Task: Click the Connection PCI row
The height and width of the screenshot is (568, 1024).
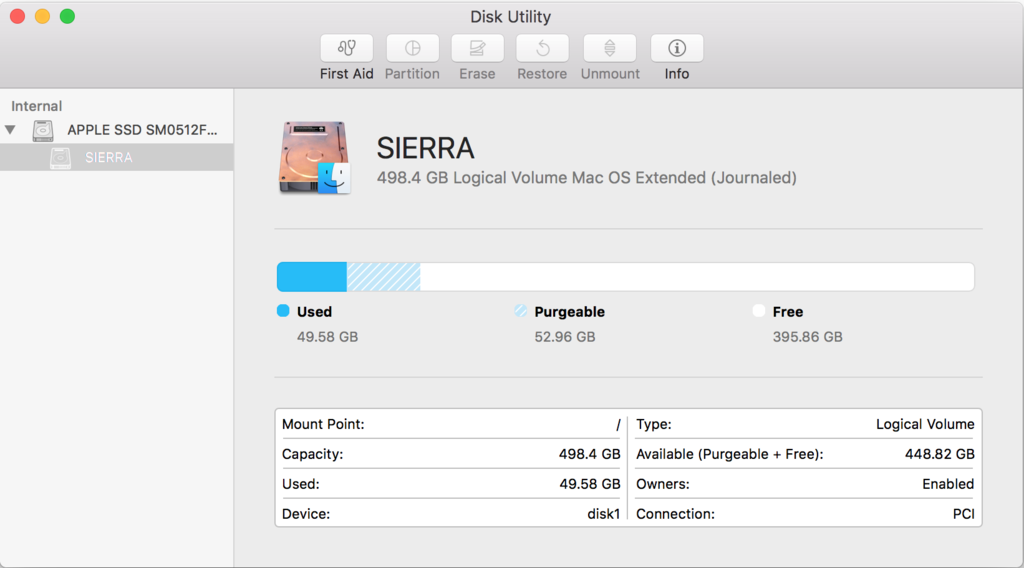Action: (805, 514)
